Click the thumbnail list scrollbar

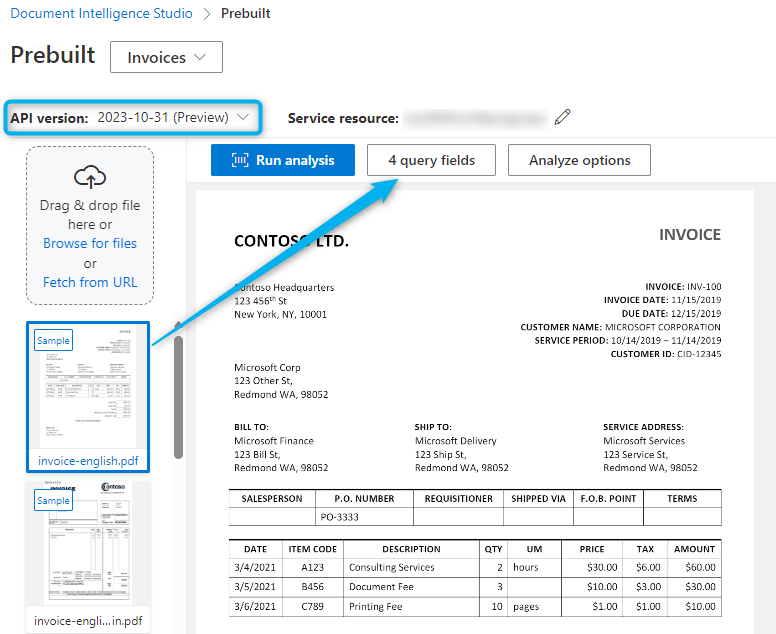coord(179,397)
